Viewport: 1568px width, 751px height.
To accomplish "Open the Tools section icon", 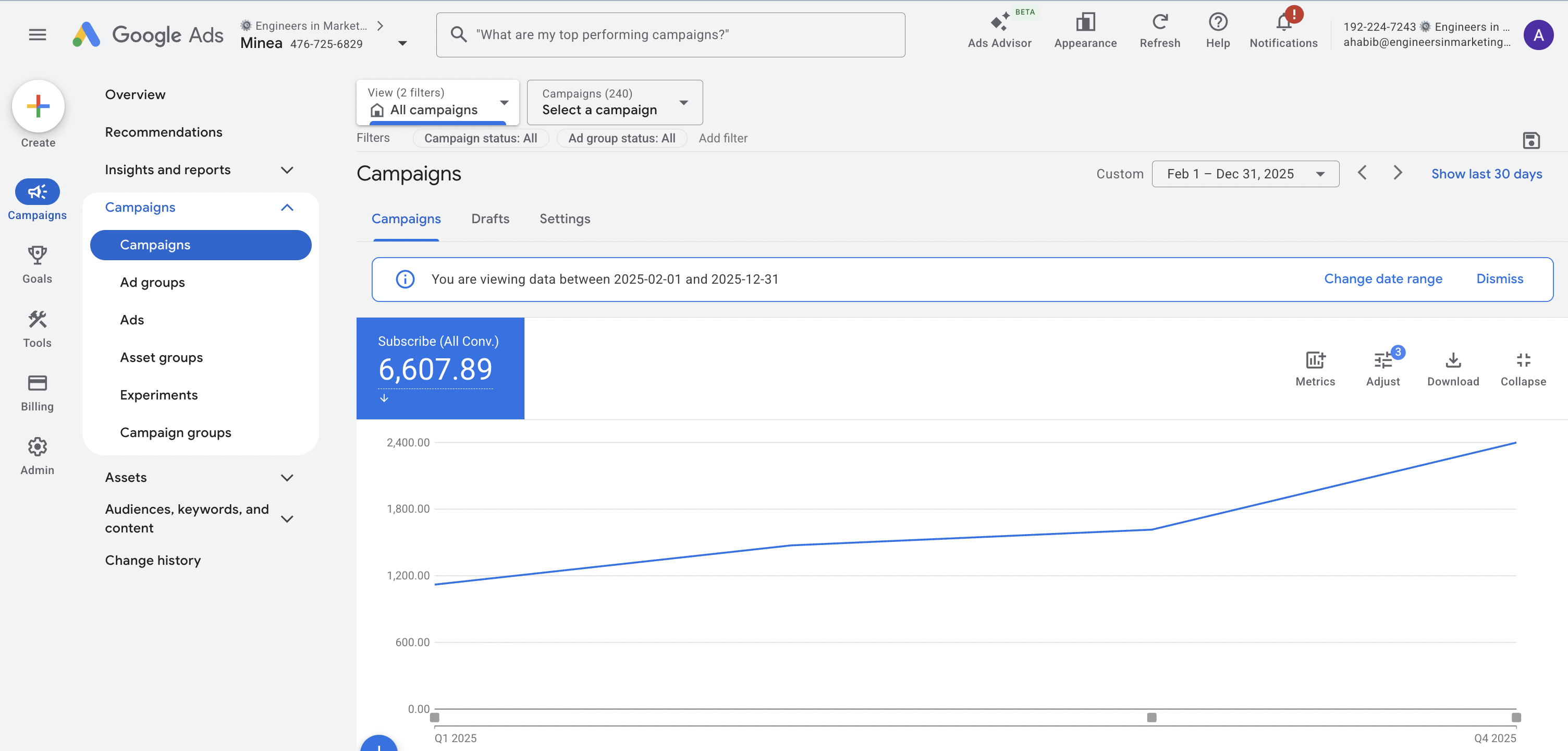I will pos(37,320).
